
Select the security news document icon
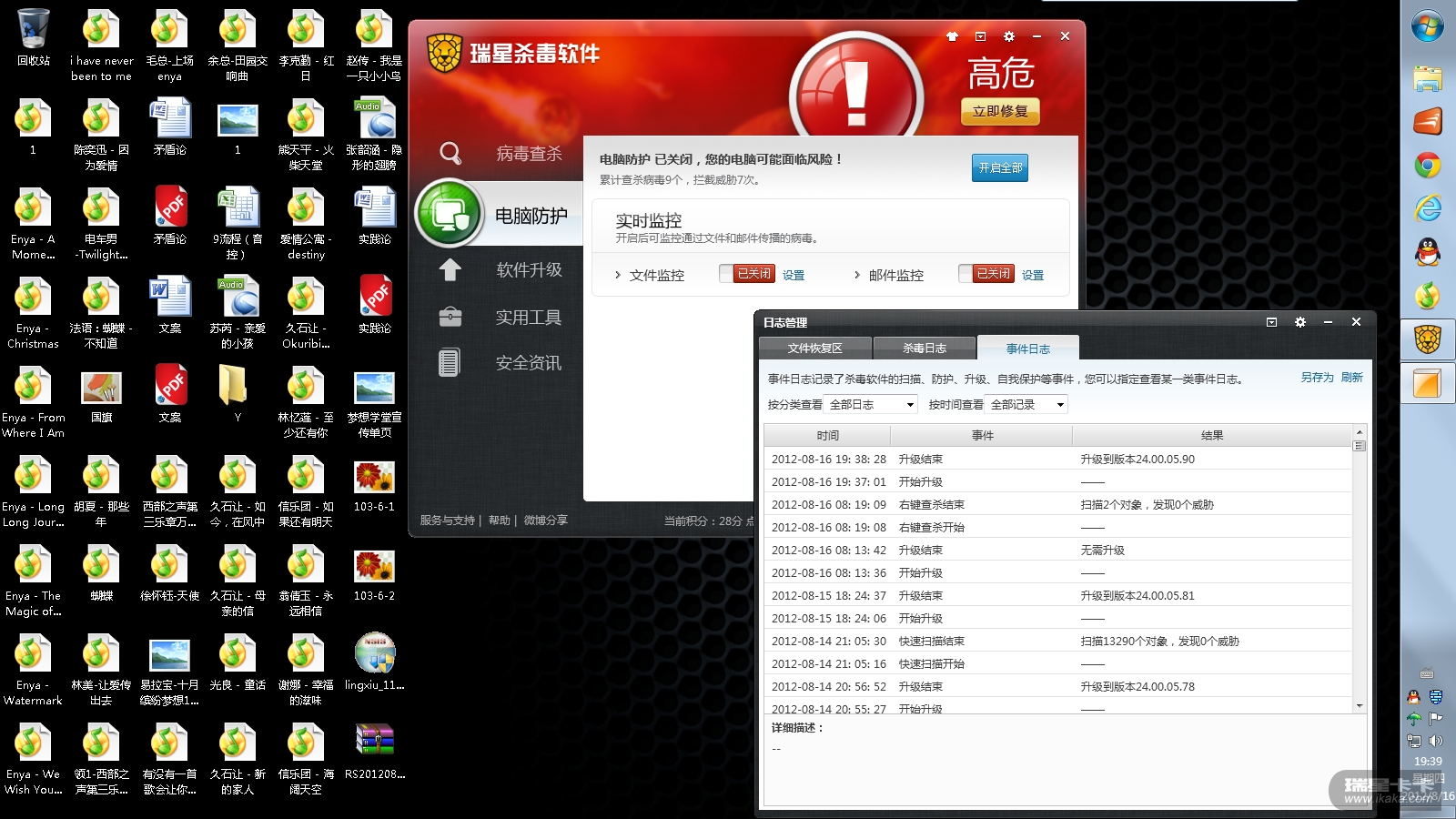[x=450, y=362]
